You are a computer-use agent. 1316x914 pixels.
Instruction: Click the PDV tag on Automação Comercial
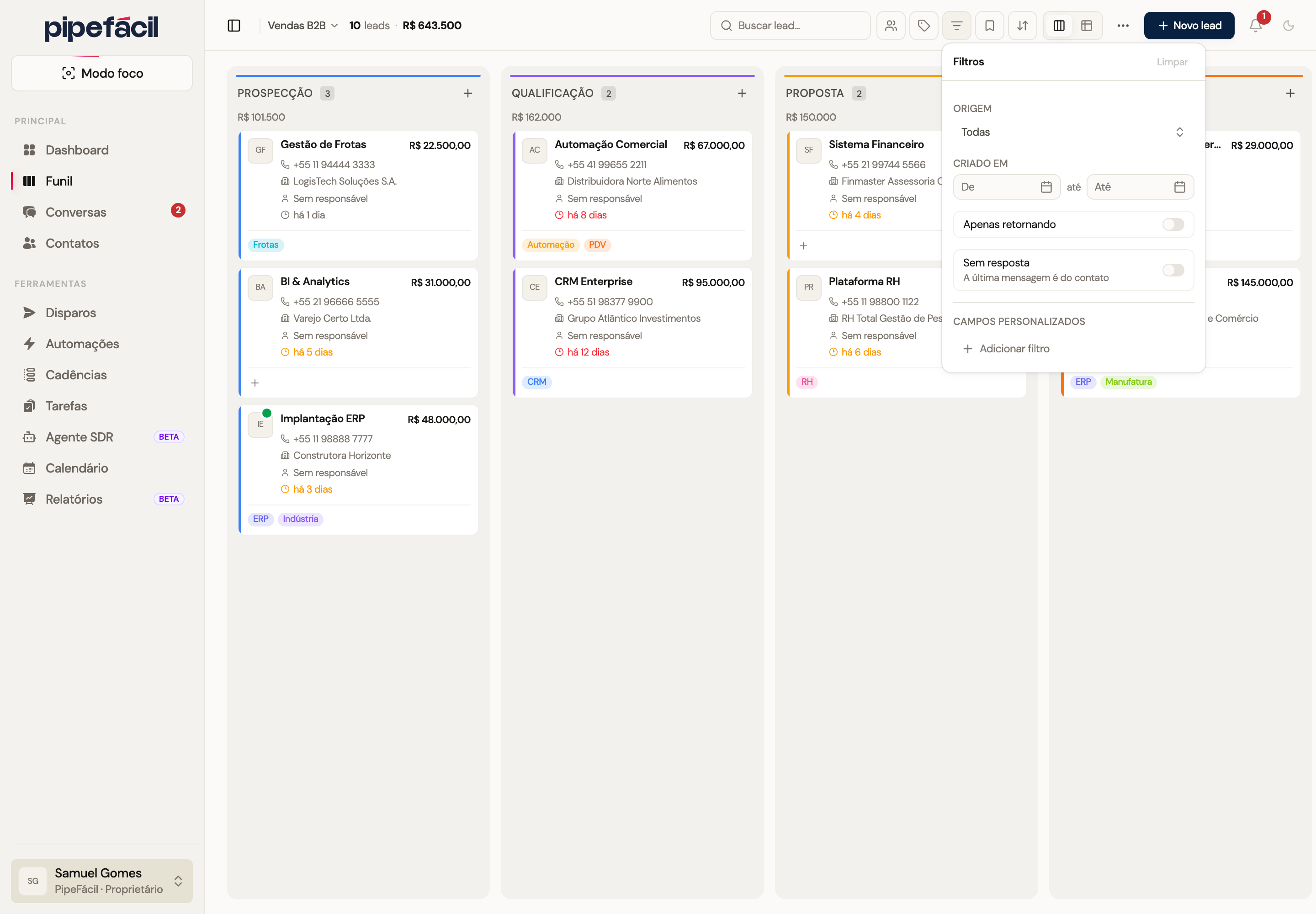coord(597,245)
